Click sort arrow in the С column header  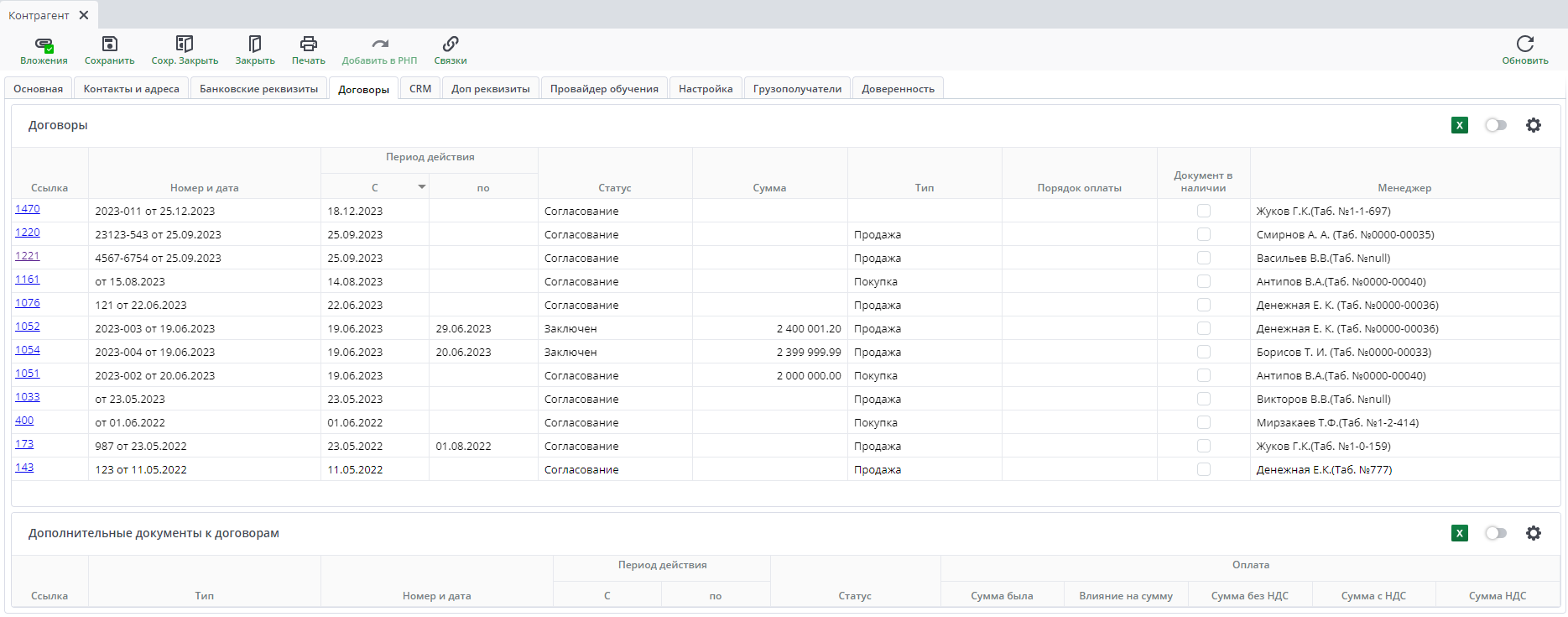point(422,186)
